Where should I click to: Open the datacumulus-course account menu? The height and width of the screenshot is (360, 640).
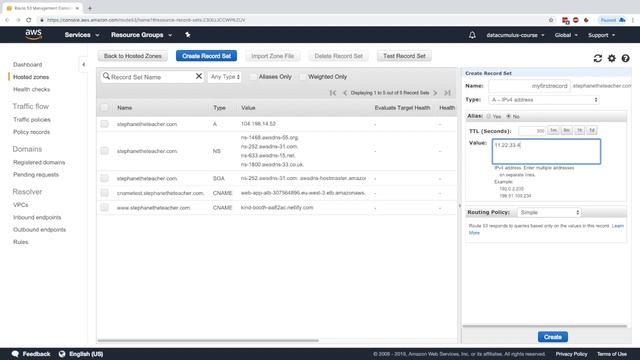515,35
